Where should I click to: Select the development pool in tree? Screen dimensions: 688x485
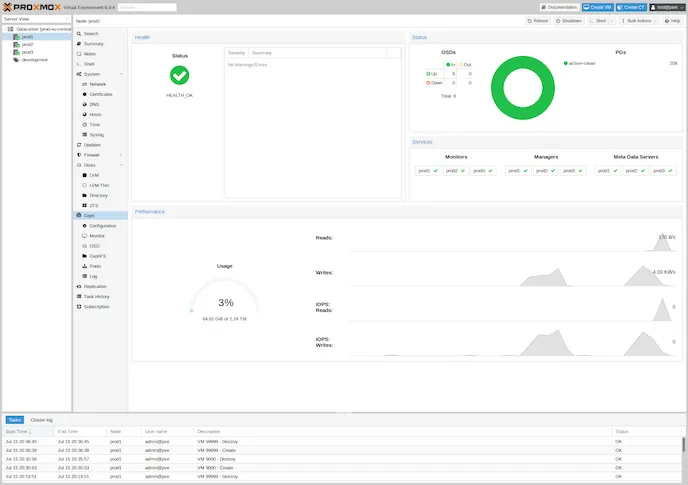click(34, 60)
